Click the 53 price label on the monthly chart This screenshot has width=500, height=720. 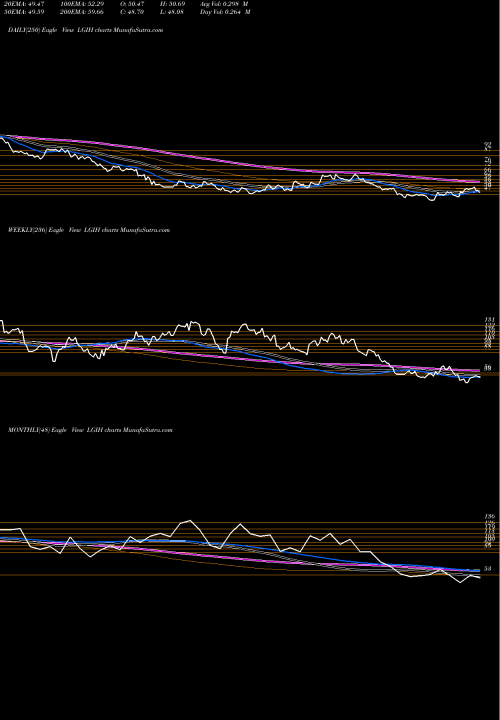488,568
